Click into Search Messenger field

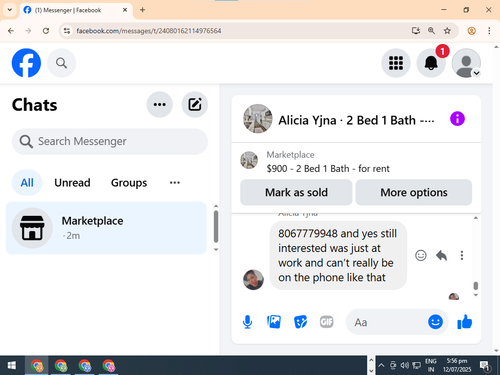point(110,141)
